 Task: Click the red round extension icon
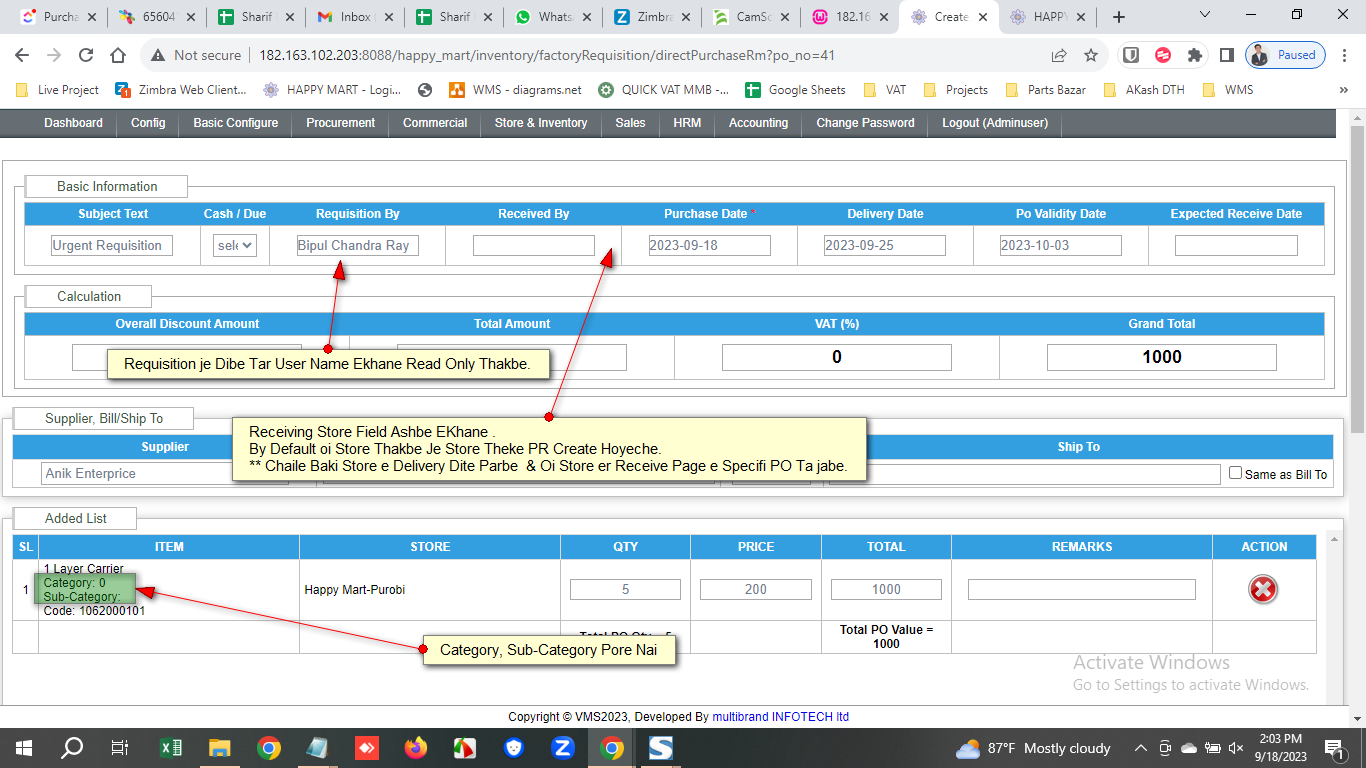click(x=1163, y=56)
